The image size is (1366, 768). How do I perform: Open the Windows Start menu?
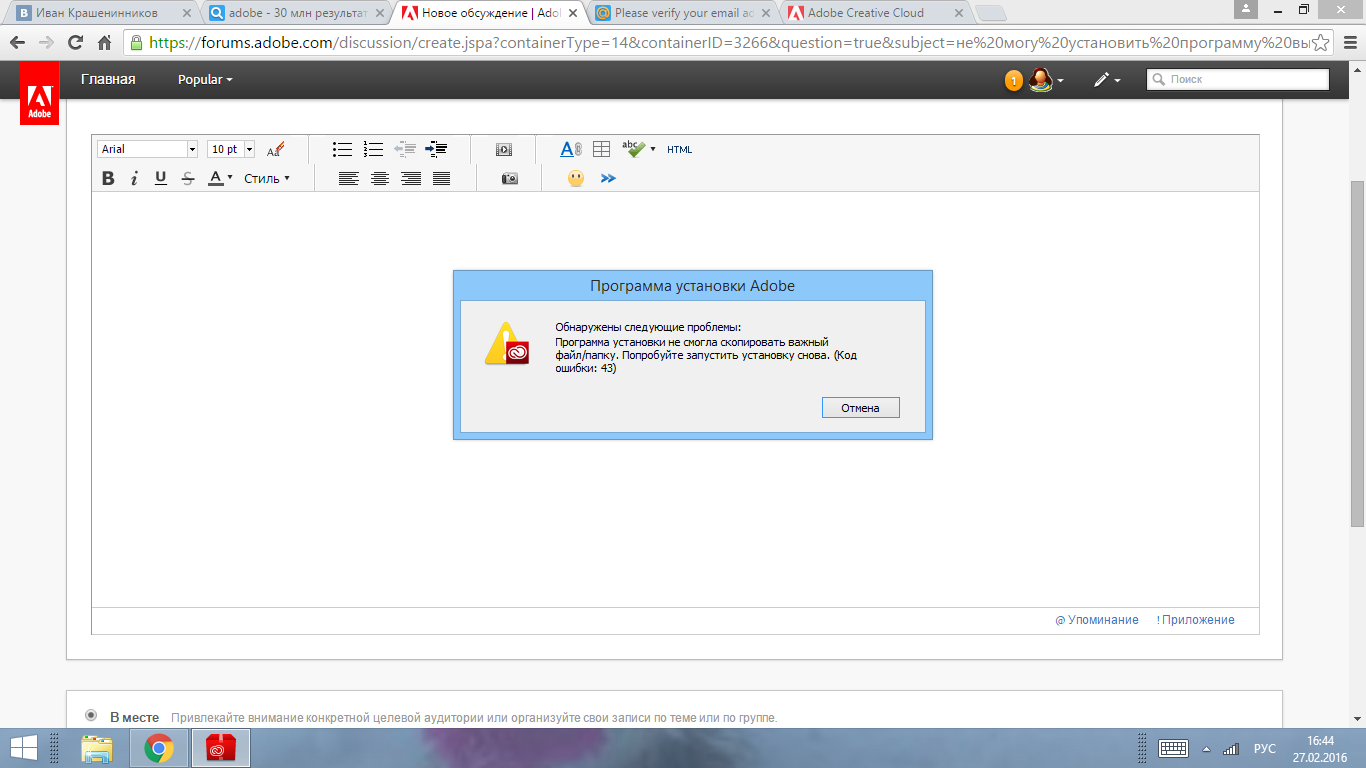[x=24, y=748]
